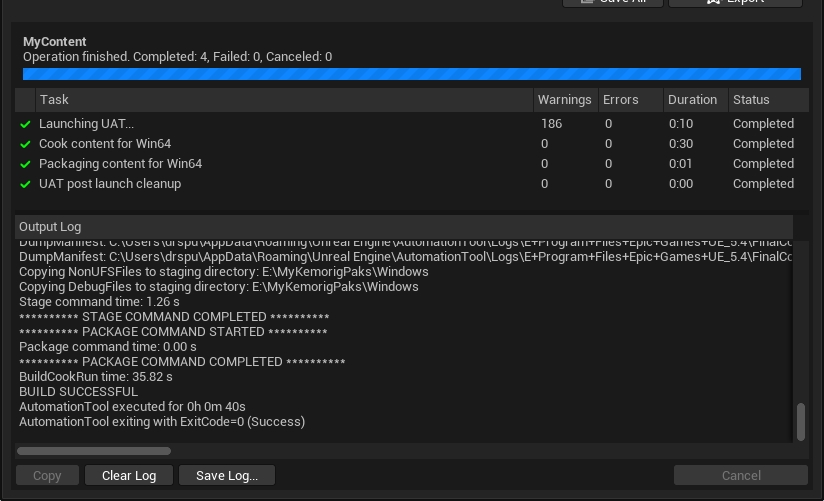
Task: Click the Save All button at the top
Action: 613,3
